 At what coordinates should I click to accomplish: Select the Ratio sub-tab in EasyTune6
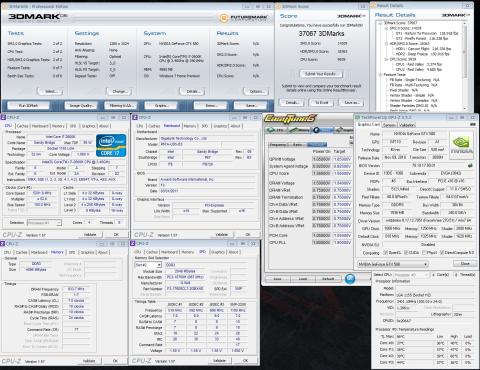(297, 145)
